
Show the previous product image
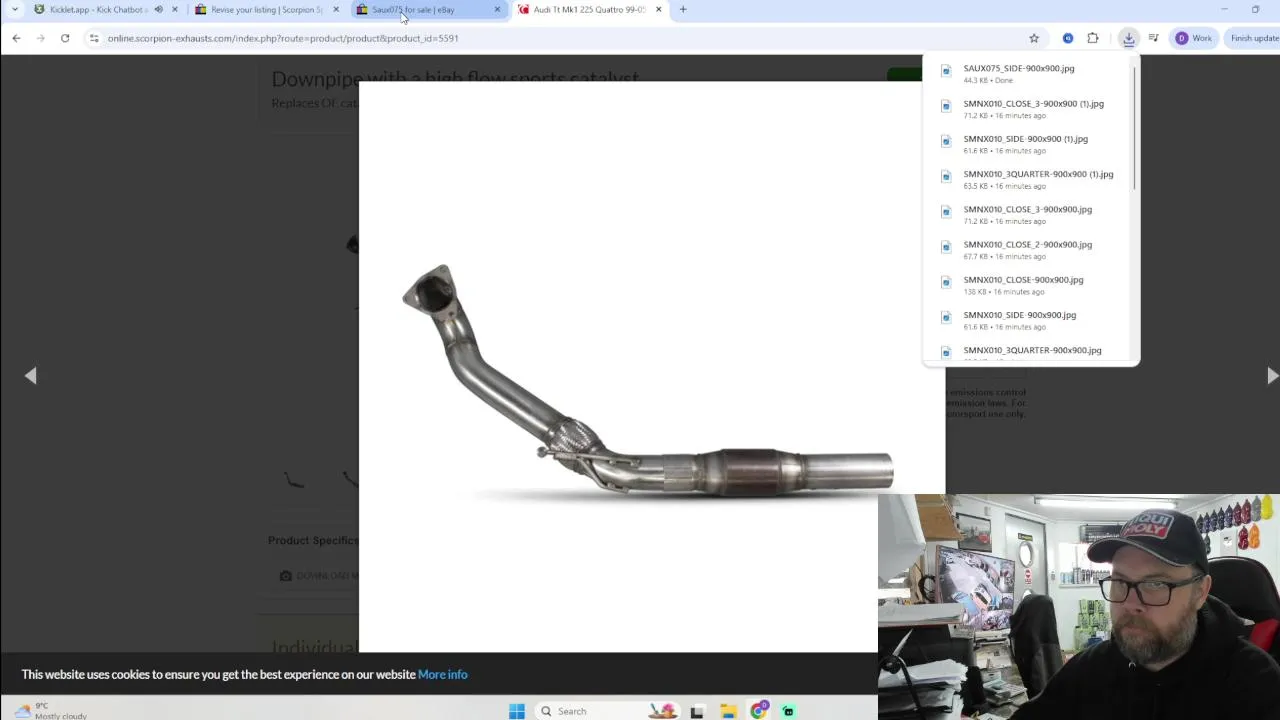coord(30,375)
